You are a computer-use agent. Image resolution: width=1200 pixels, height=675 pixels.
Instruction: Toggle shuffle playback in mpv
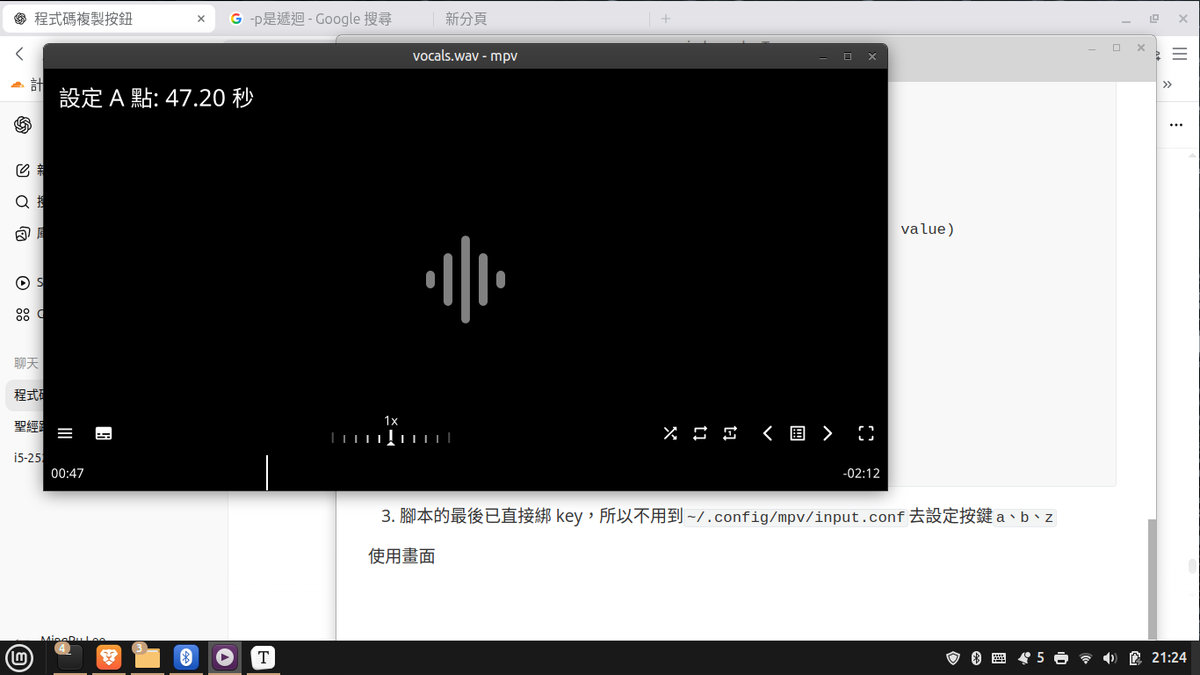[670, 433]
